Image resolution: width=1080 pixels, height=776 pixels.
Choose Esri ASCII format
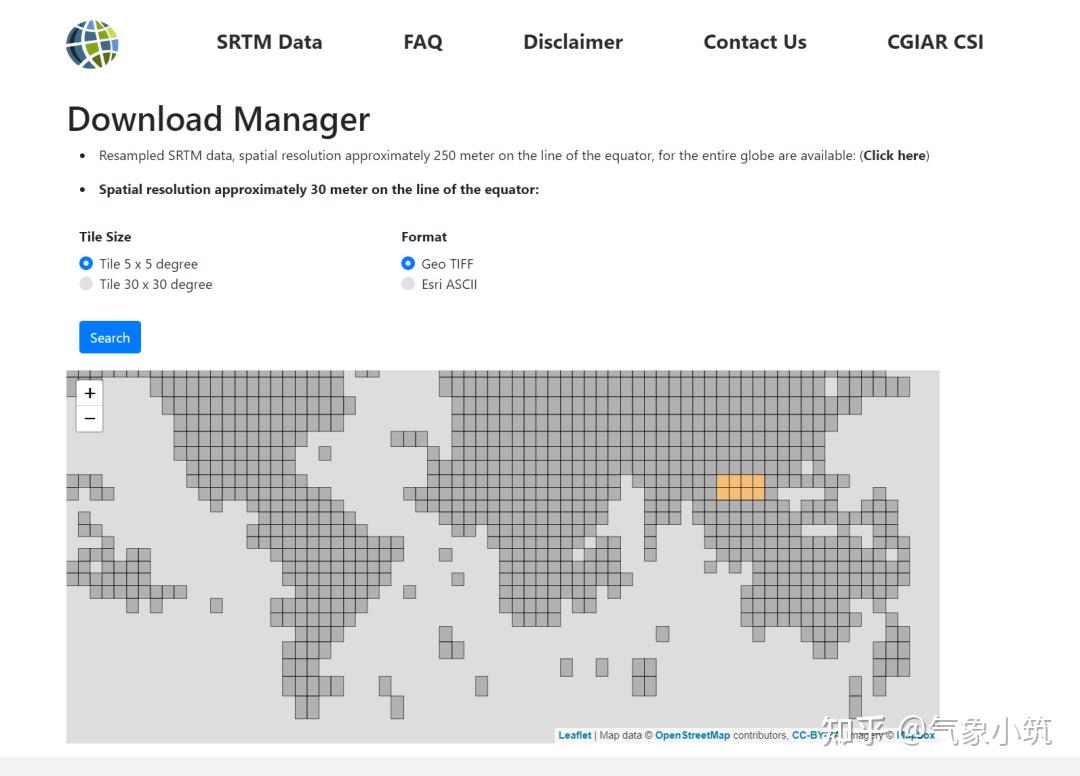408,284
